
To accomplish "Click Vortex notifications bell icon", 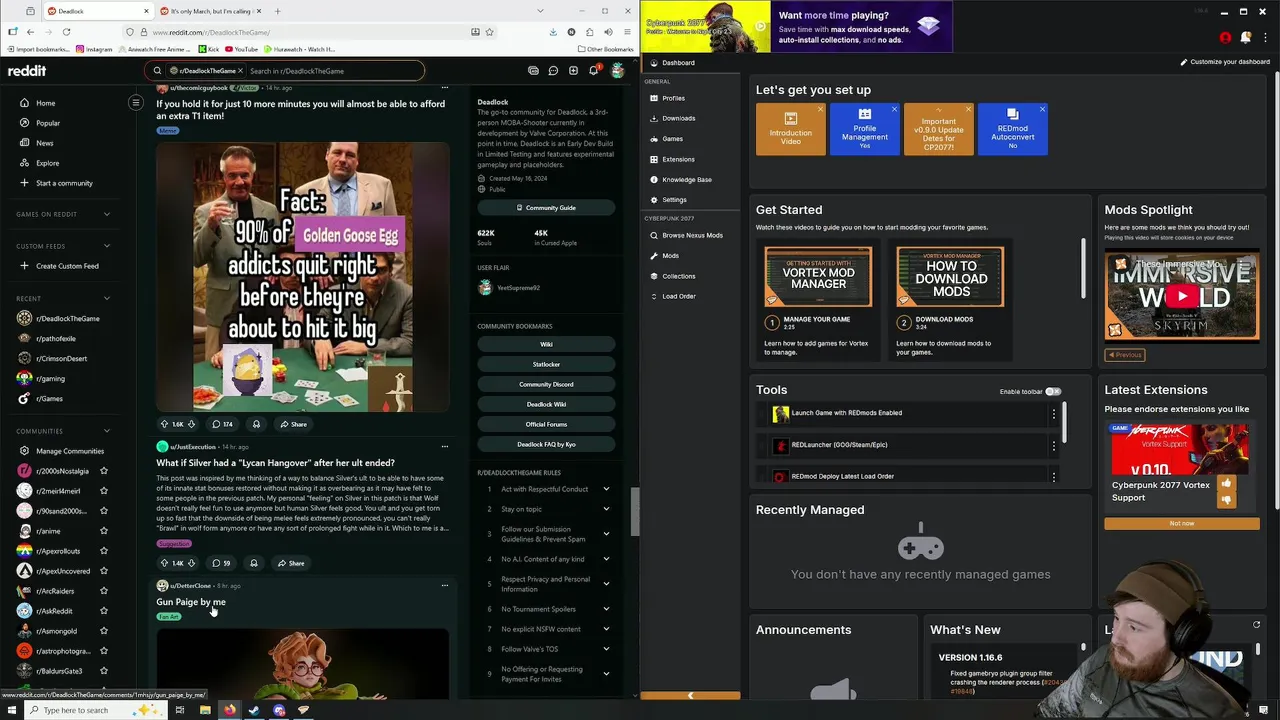I will [x=1245, y=38].
